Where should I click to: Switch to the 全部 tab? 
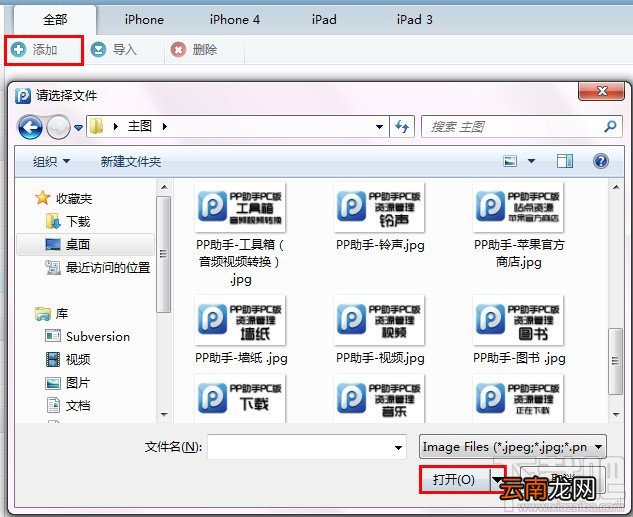[x=55, y=19]
